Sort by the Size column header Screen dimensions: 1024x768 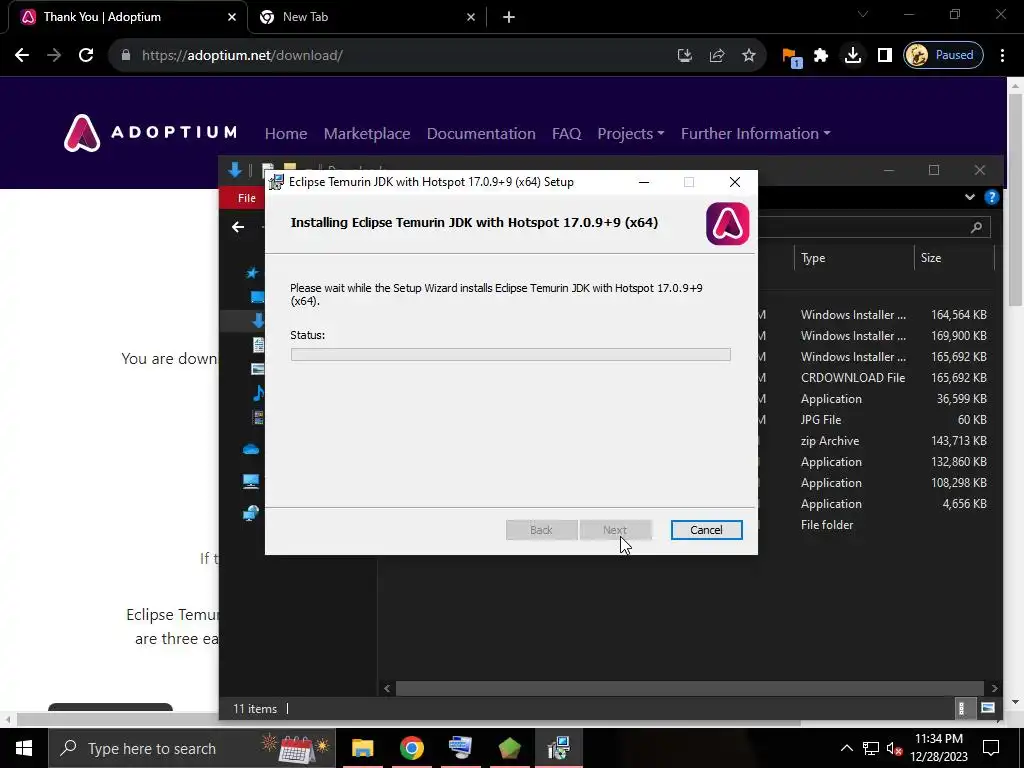[953, 258]
